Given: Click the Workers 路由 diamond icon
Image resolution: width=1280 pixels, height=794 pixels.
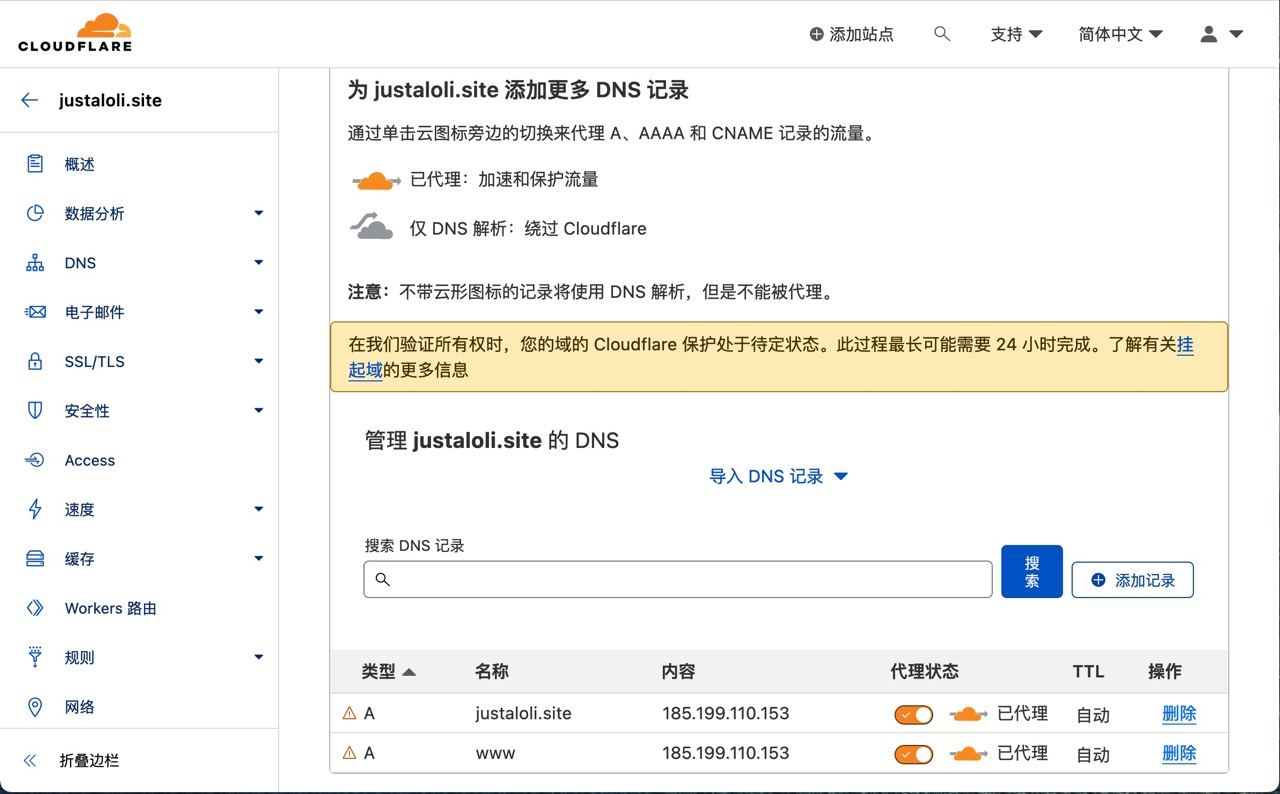Looking at the screenshot, I should coord(35,608).
